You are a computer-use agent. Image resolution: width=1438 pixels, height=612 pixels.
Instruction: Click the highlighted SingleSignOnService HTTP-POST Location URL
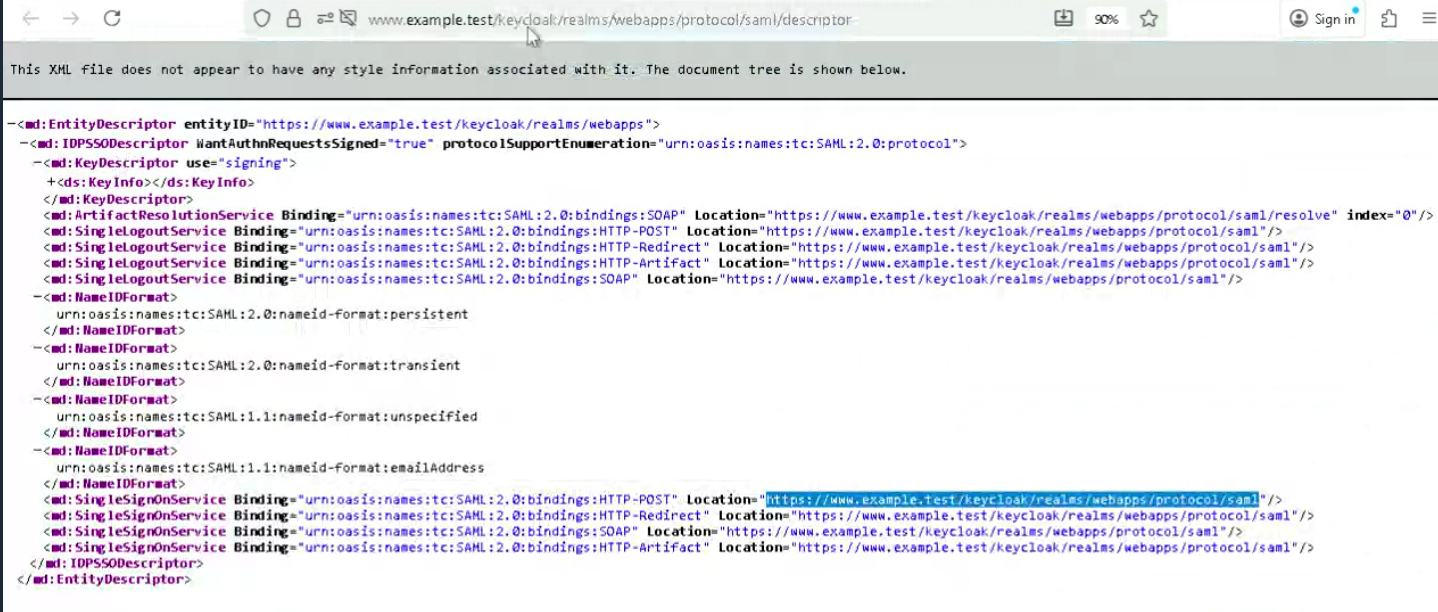pos(1012,499)
